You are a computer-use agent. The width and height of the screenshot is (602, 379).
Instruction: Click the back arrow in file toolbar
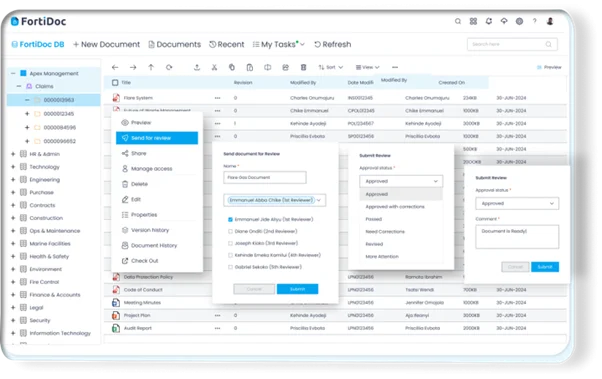[115, 68]
